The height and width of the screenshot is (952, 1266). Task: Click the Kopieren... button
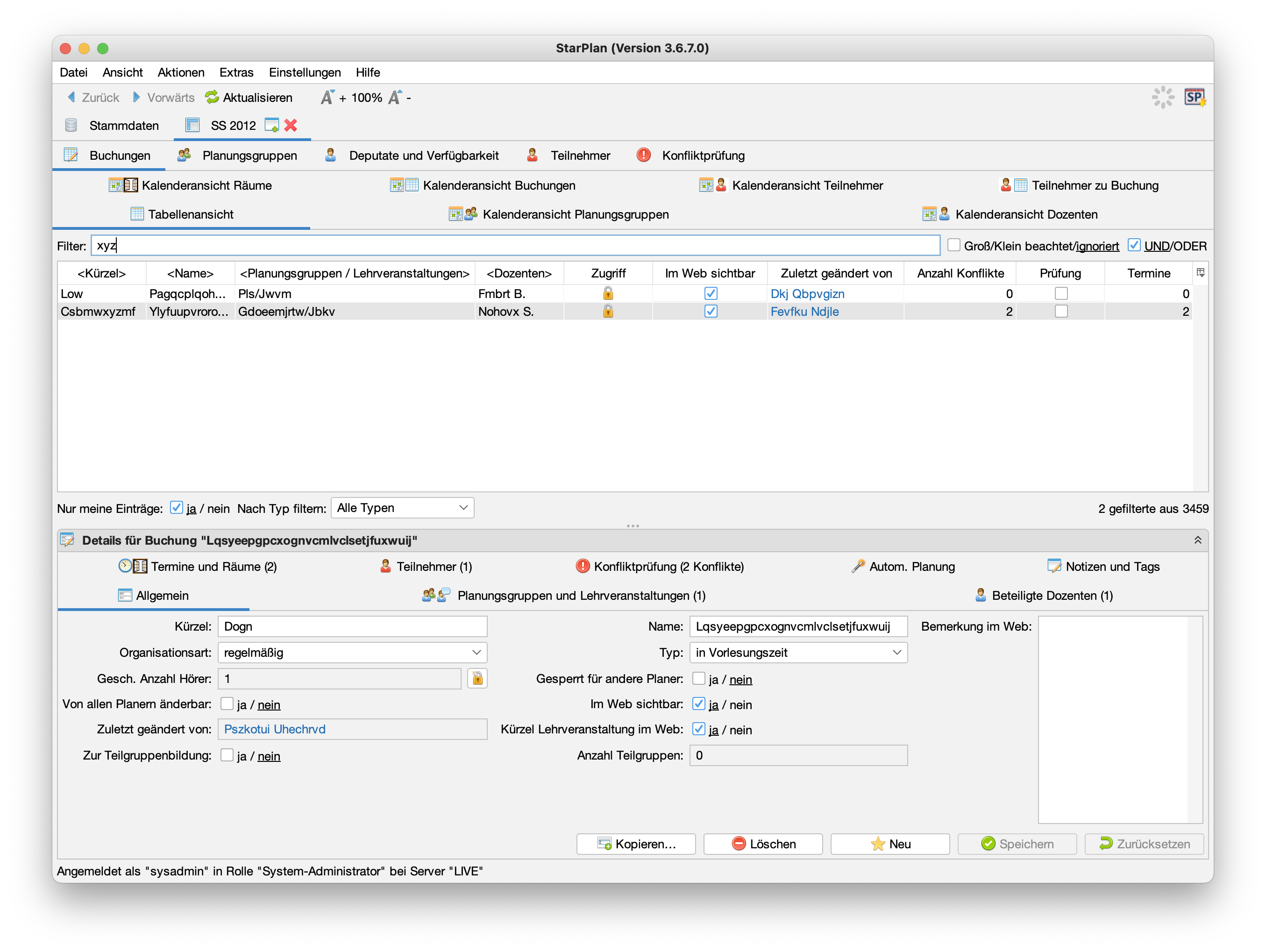636,844
